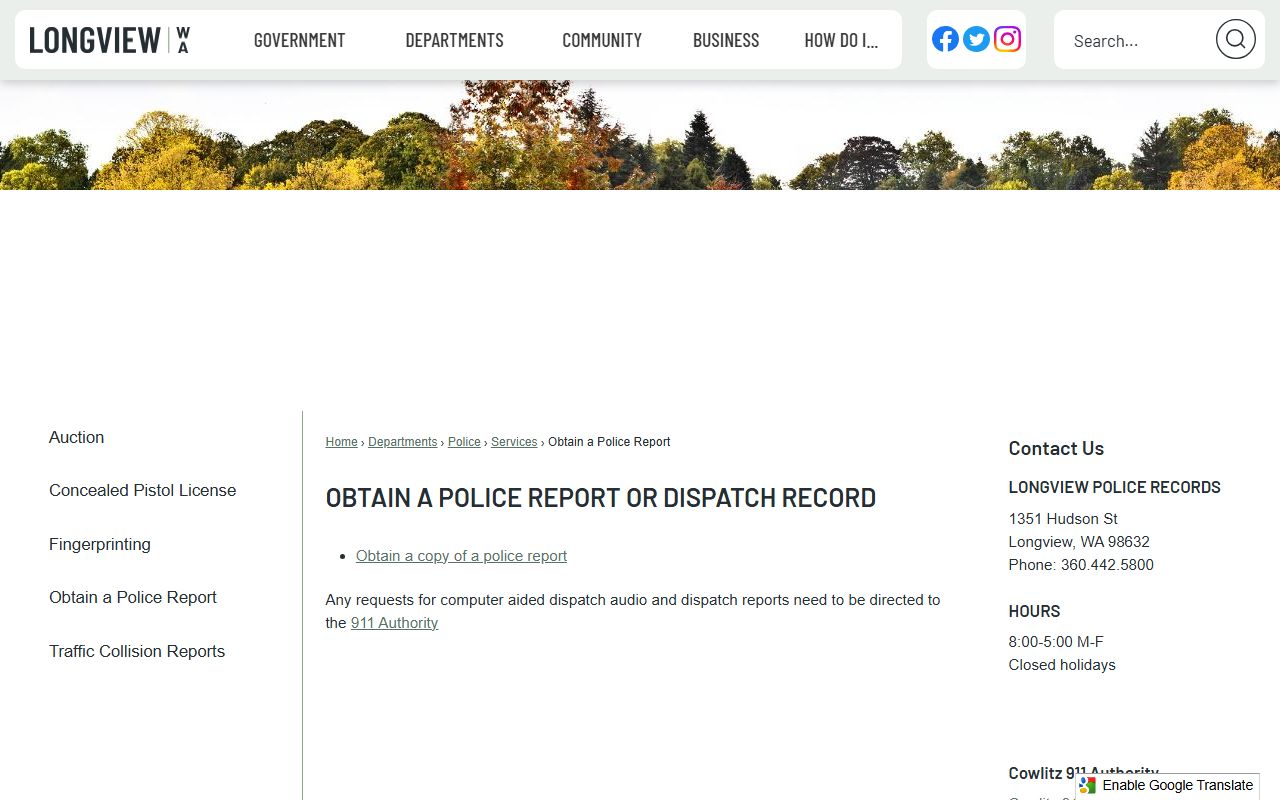Open Longview's Facebook page icon
Viewport: 1280px width, 800px height.
point(945,39)
